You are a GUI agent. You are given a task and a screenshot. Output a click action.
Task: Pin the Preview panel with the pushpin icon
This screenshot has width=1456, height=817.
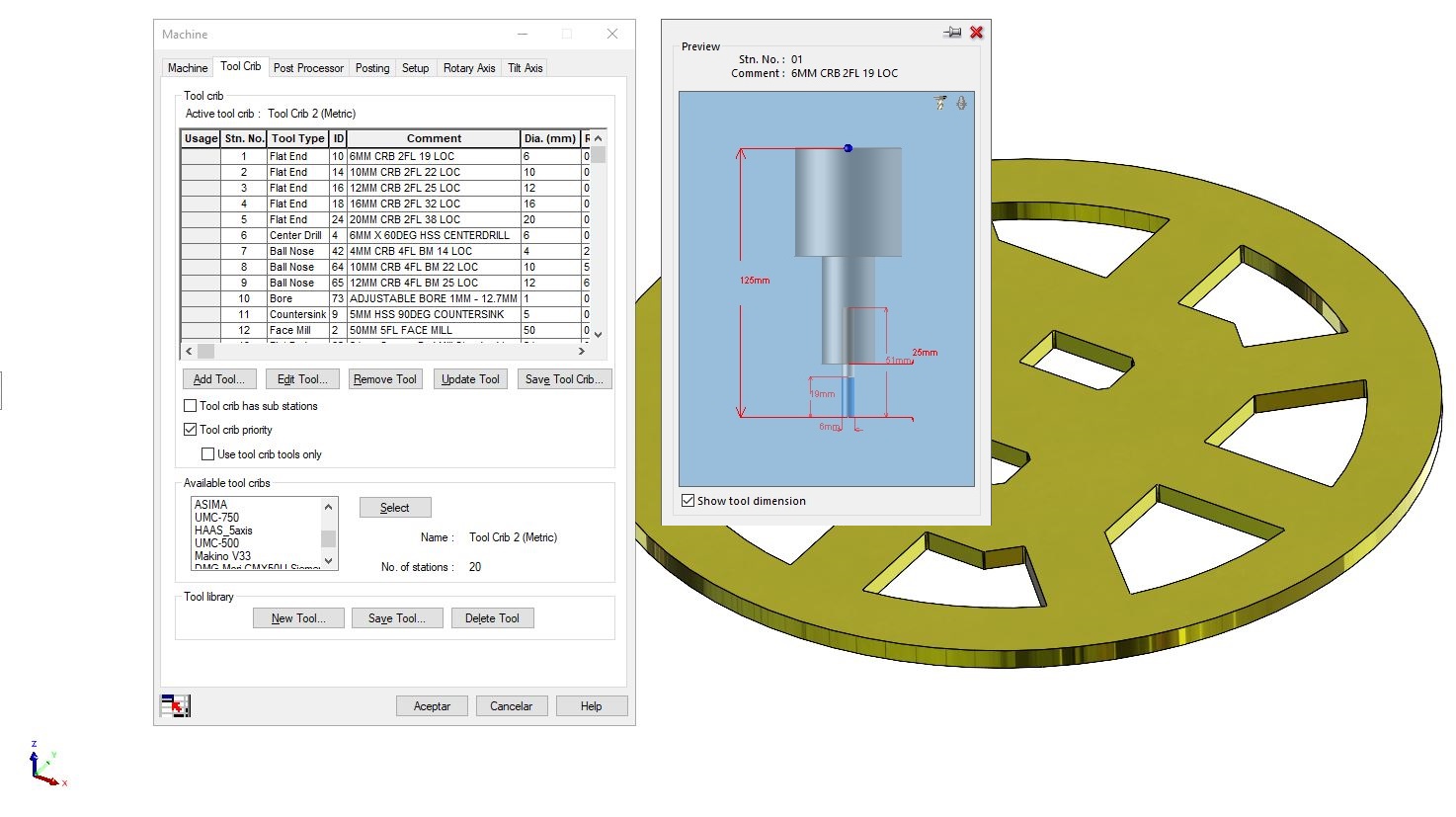952,33
